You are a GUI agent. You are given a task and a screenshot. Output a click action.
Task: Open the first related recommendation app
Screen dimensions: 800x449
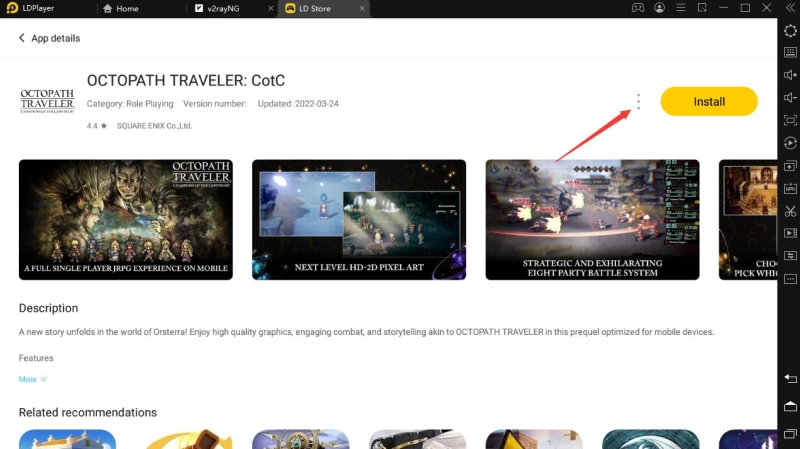[x=67, y=439]
